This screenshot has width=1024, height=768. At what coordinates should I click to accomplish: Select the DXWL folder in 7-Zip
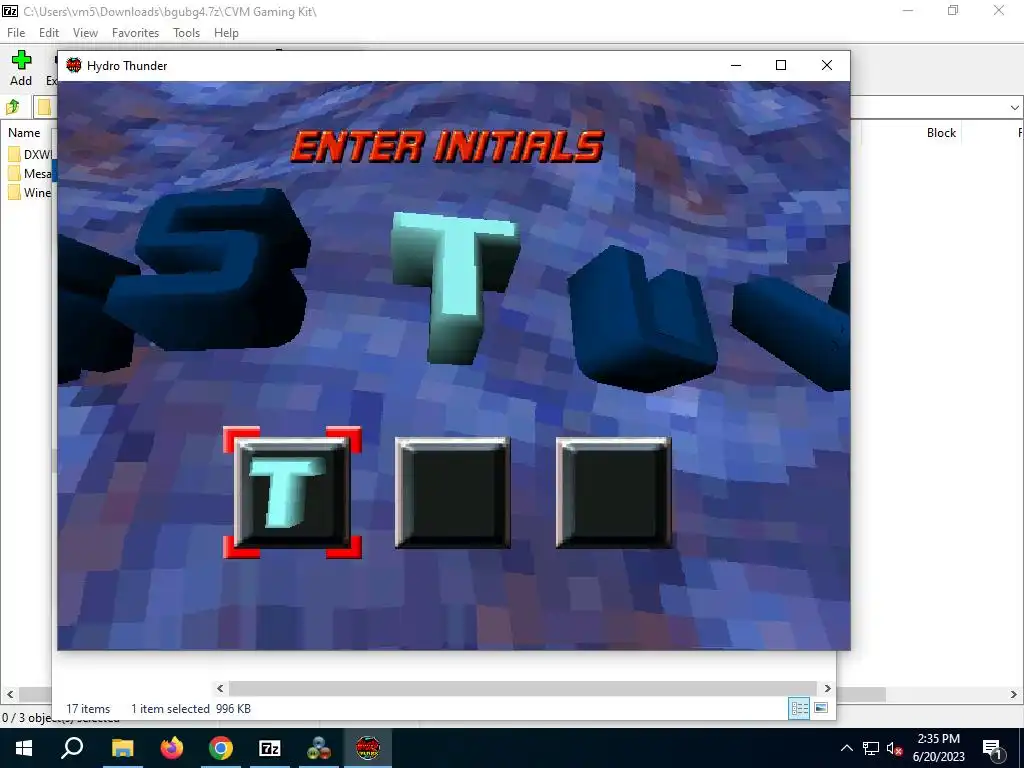tap(30, 155)
